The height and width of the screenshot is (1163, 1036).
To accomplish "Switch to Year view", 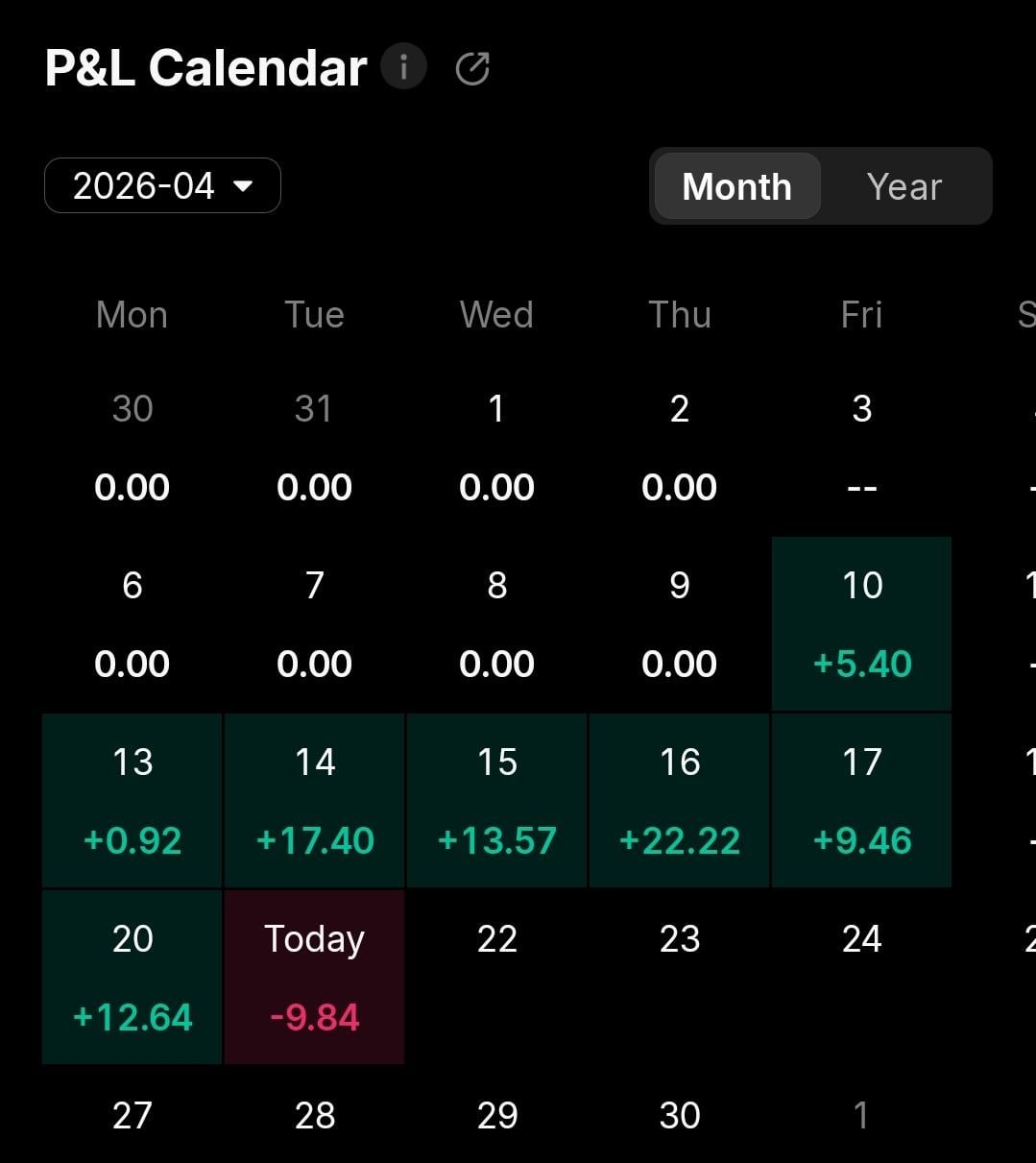I will [903, 186].
